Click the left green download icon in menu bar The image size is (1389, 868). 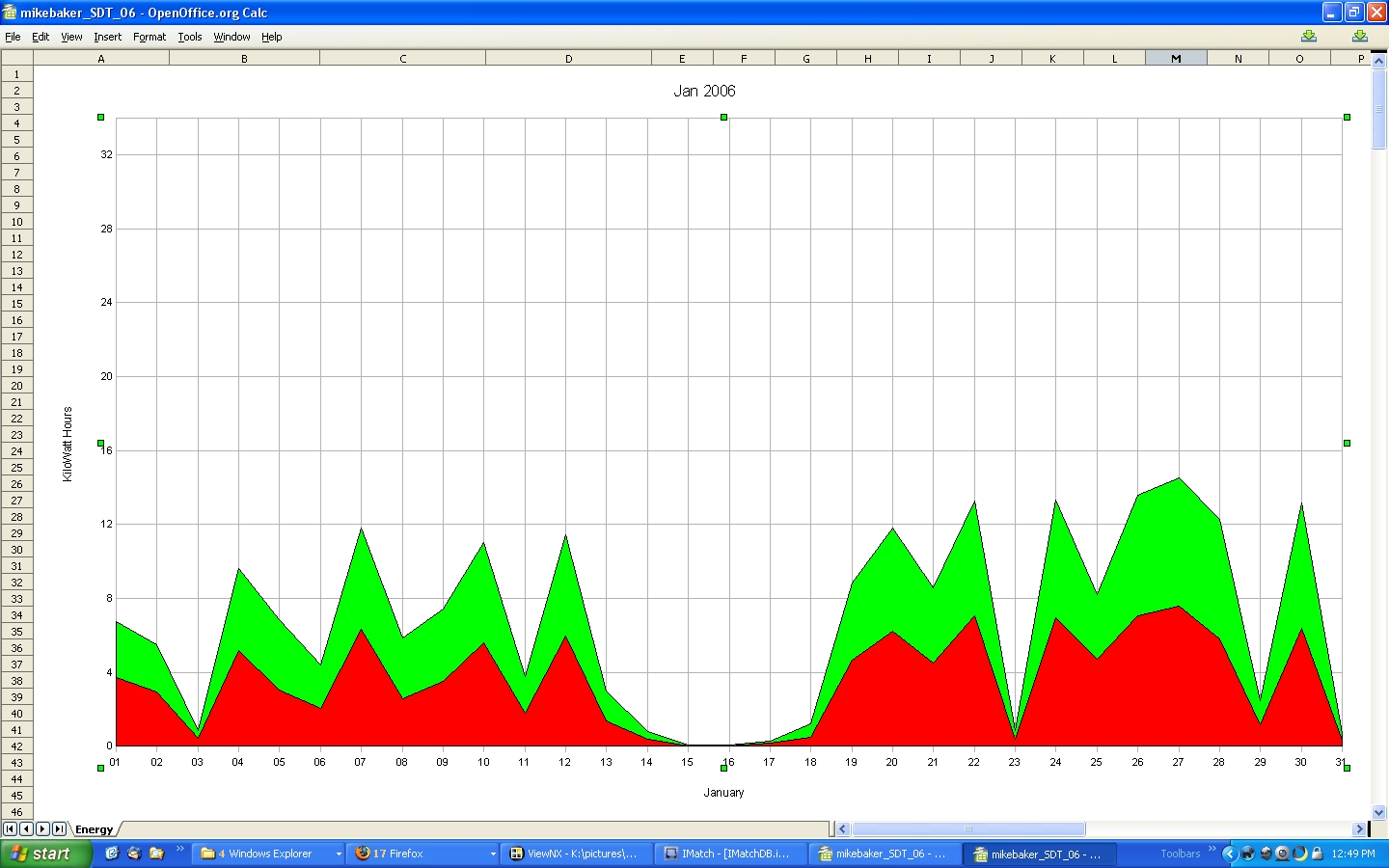click(1308, 37)
